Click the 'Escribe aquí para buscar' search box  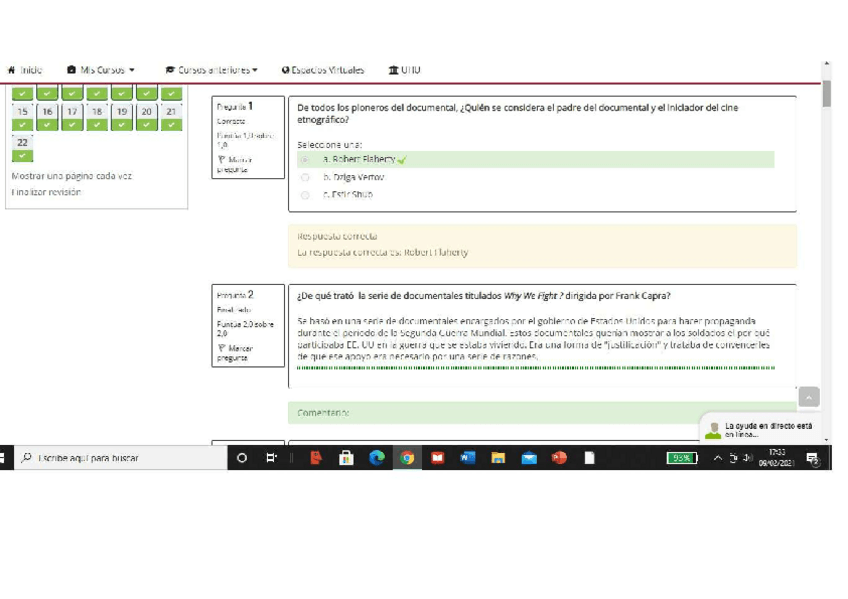[x=120, y=458]
